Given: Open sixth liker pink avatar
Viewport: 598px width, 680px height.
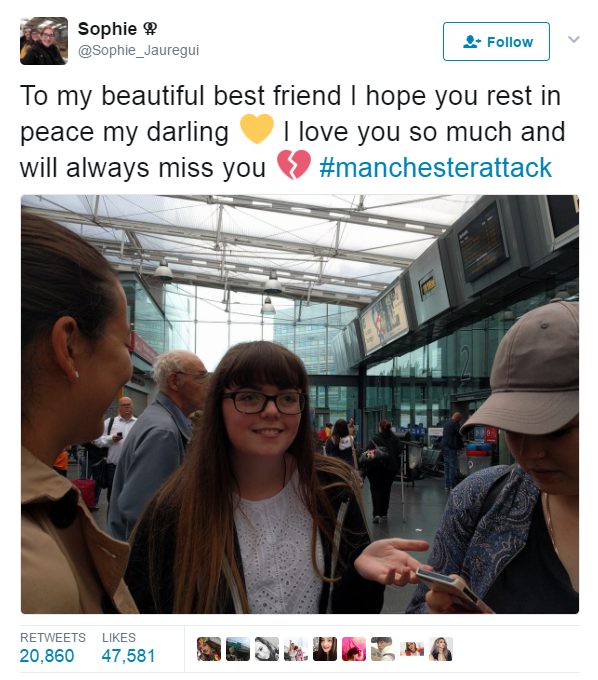Looking at the screenshot, I should pyautogui.click(x=354, y=649).
